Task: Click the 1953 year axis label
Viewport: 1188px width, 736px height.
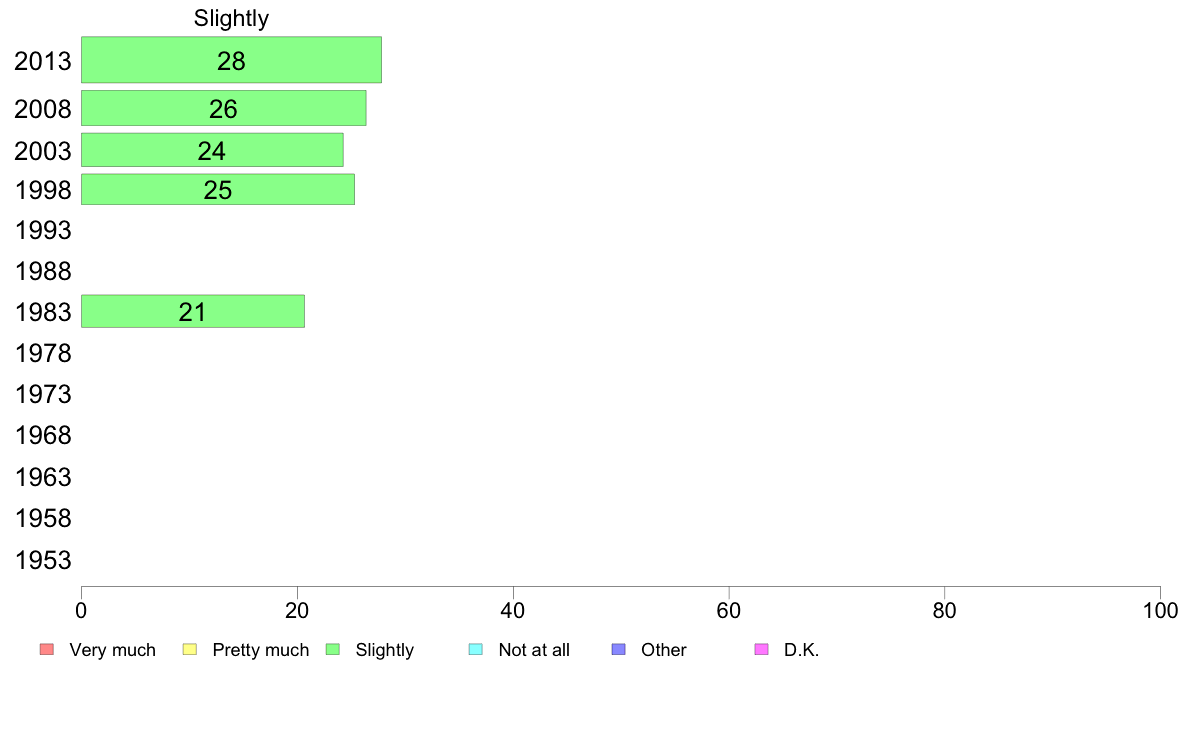Action: pos(43,560)
